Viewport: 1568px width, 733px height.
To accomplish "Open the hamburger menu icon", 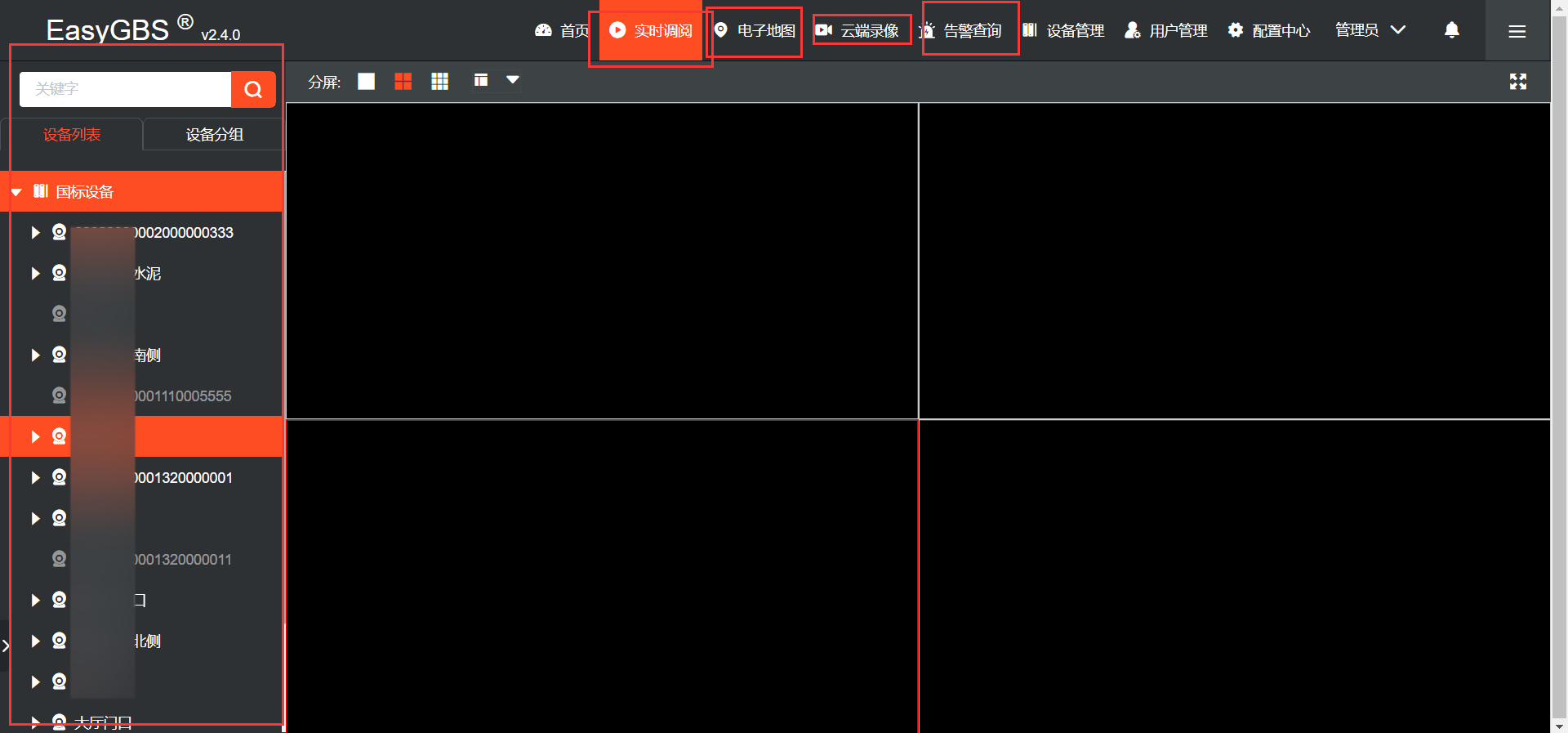I will pyautogui.click(x=1517, y=31).
